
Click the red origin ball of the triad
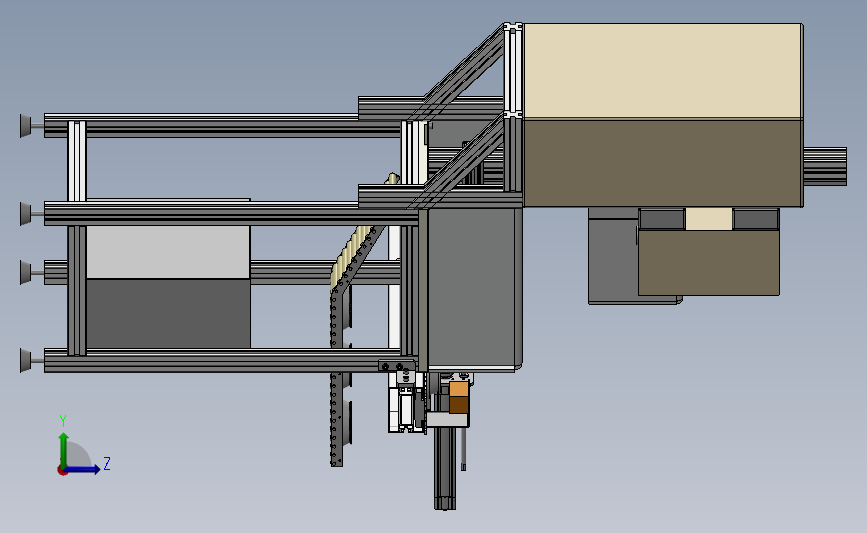[x=62, y=471]
